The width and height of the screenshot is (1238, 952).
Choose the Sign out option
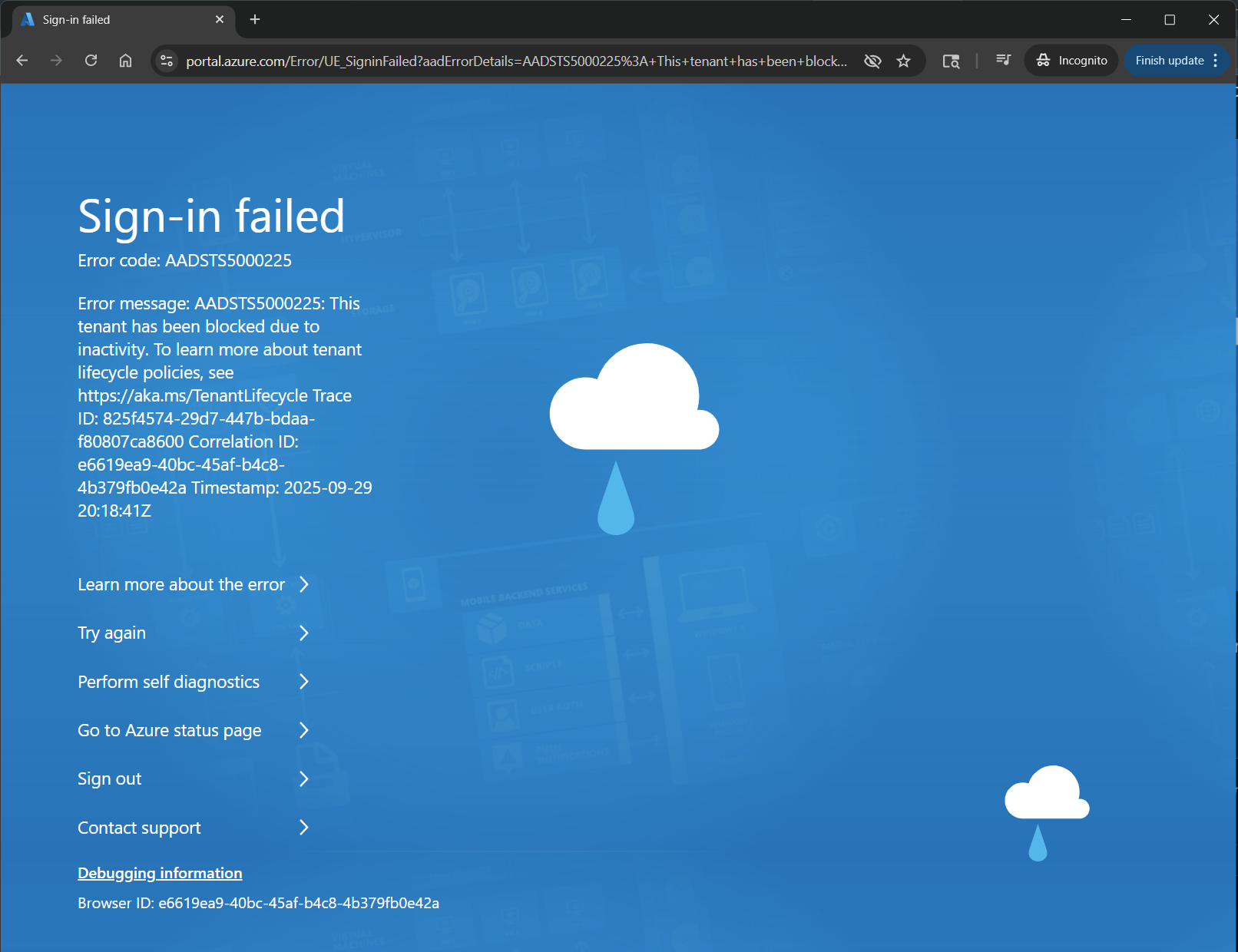point(110,779)
